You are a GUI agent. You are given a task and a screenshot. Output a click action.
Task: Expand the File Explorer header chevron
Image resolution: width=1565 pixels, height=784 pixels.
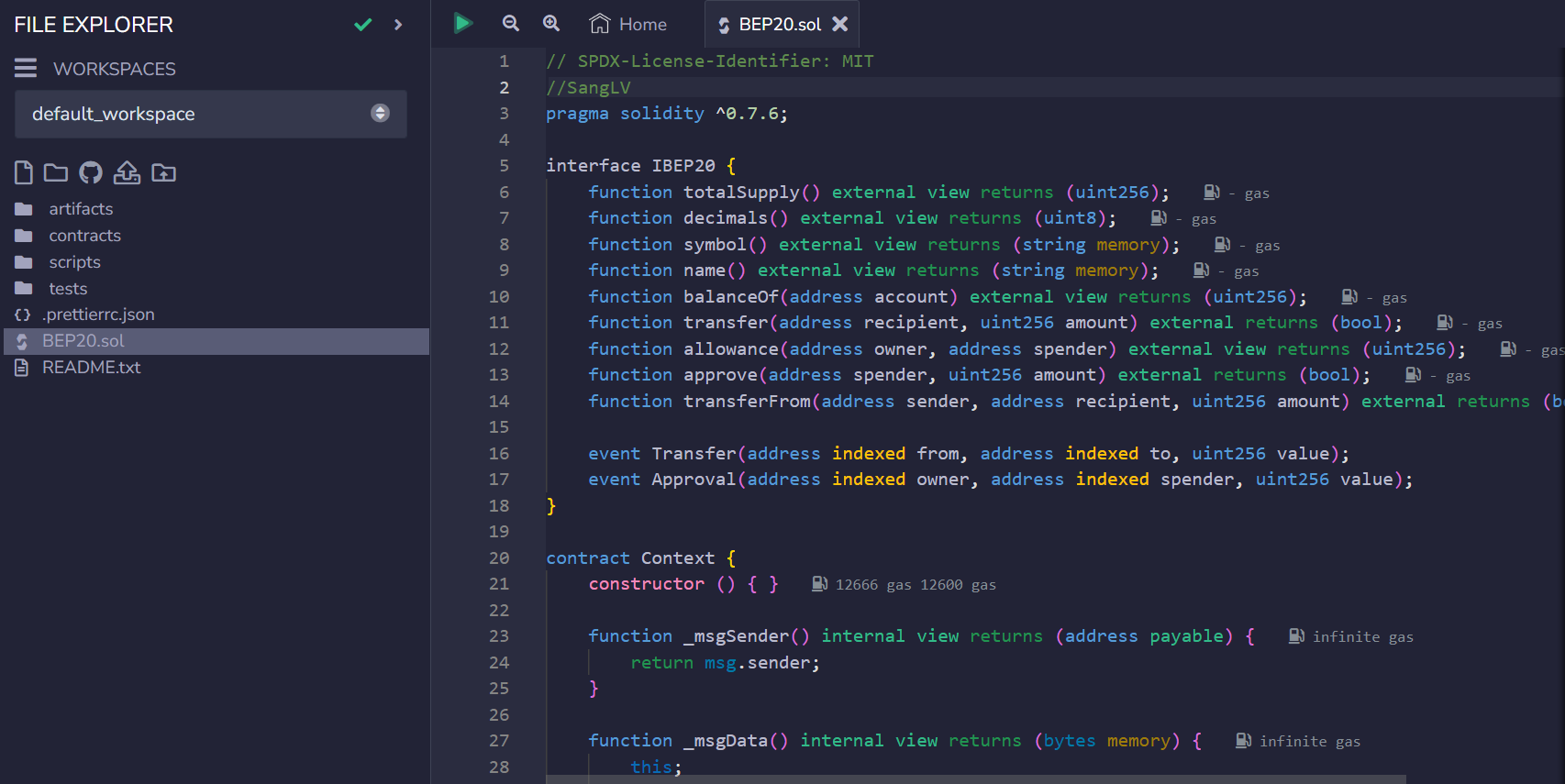pos(398,25)
